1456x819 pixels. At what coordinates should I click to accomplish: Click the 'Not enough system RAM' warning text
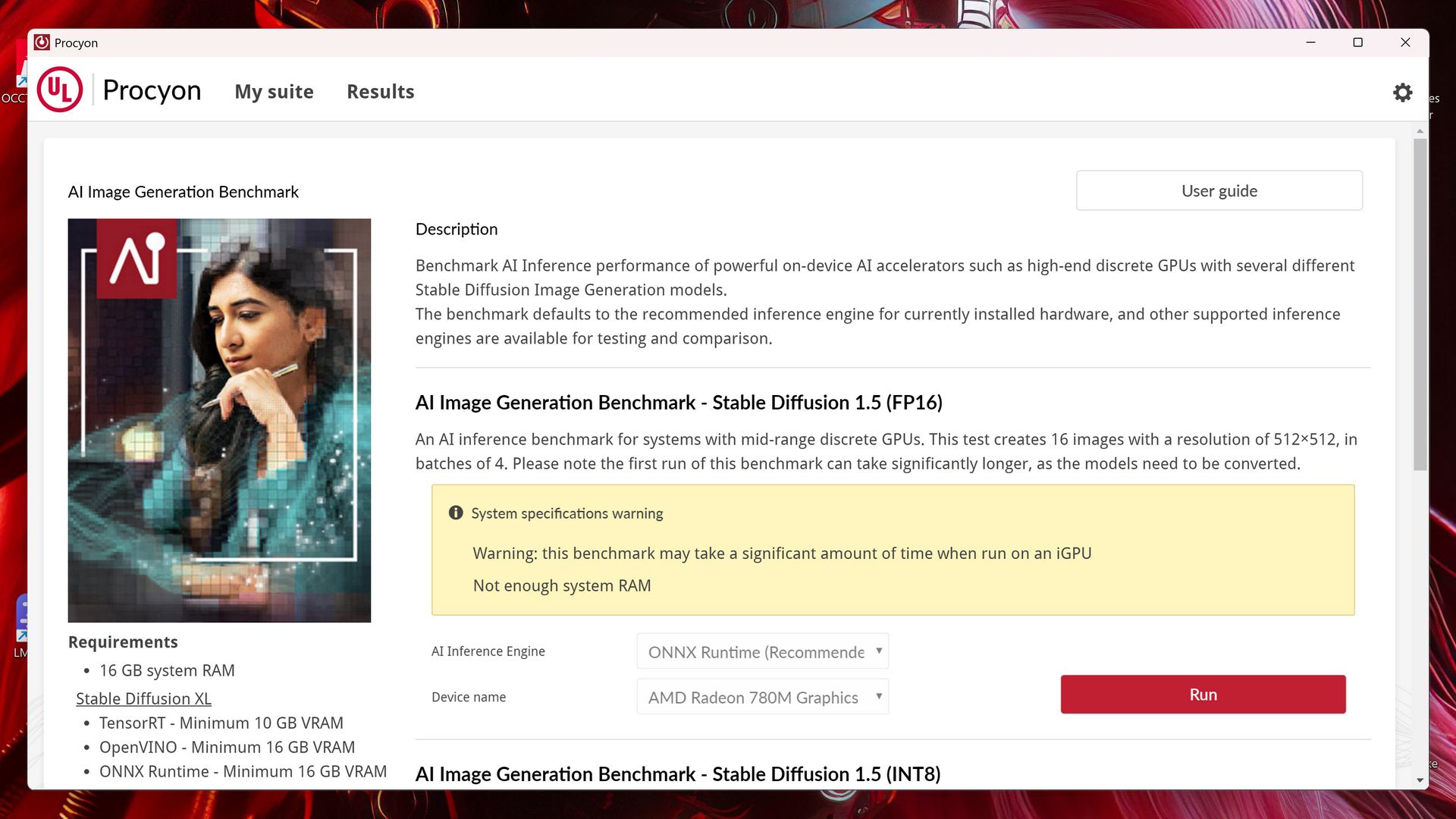[562, 585]
